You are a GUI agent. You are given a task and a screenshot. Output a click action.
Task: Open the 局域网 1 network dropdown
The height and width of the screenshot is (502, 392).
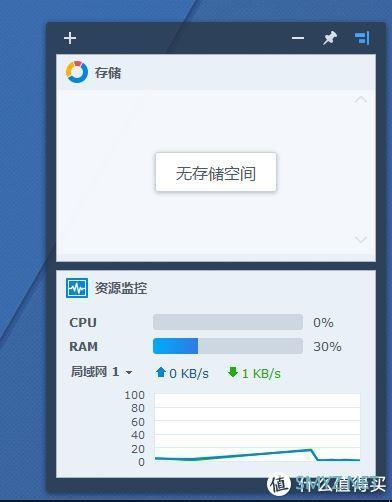pos(101,372)
